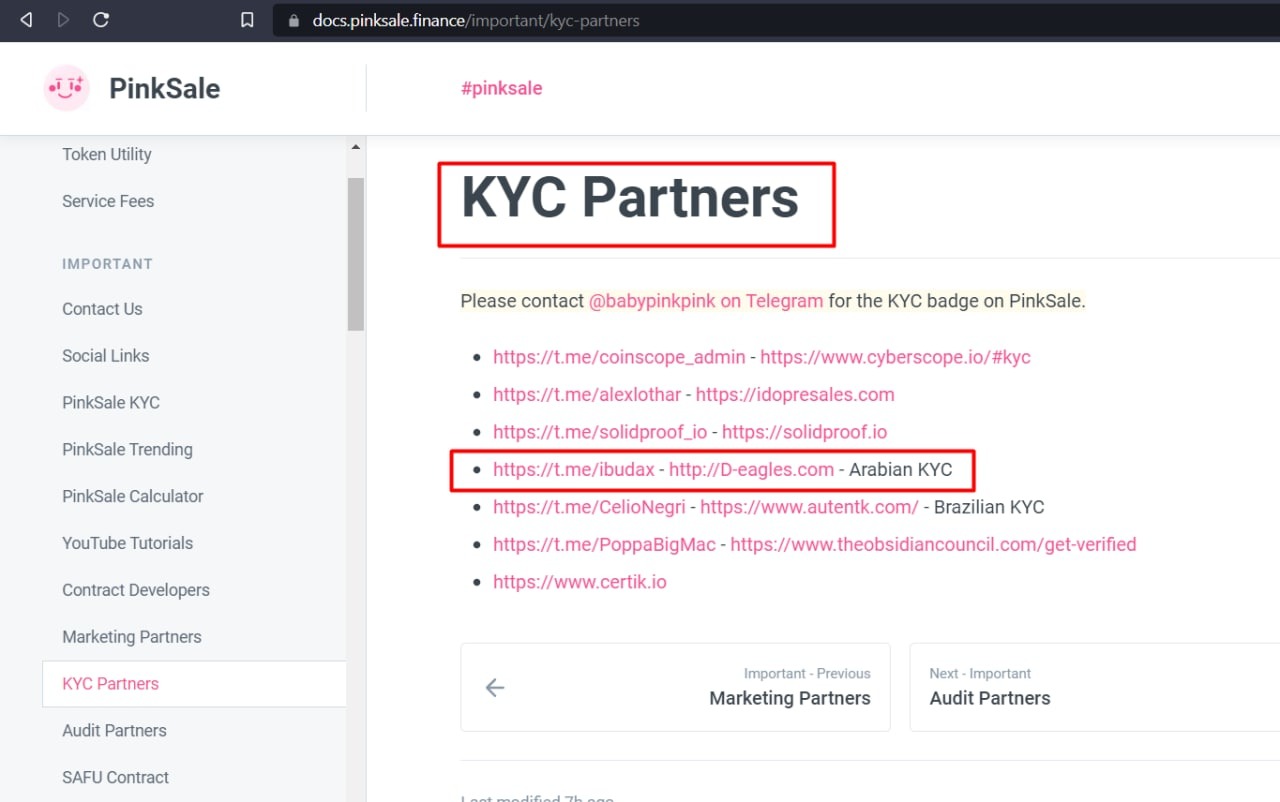This screenshot has width=1280, height=802.
Task: Click the left arrow on Marketing Partners card
Action: pos(495,687)
